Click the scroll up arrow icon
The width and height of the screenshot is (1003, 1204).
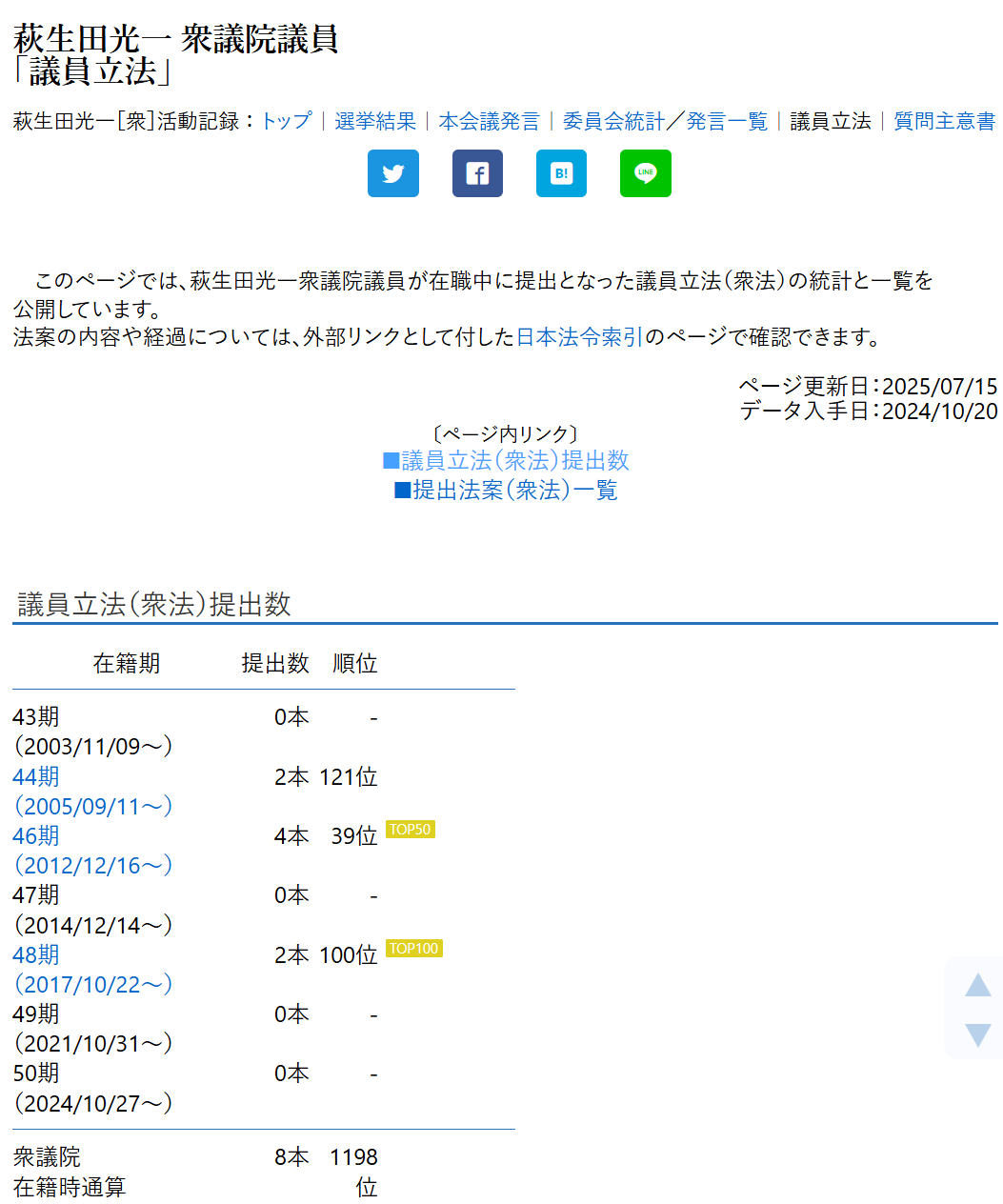[x=977, y=985]
